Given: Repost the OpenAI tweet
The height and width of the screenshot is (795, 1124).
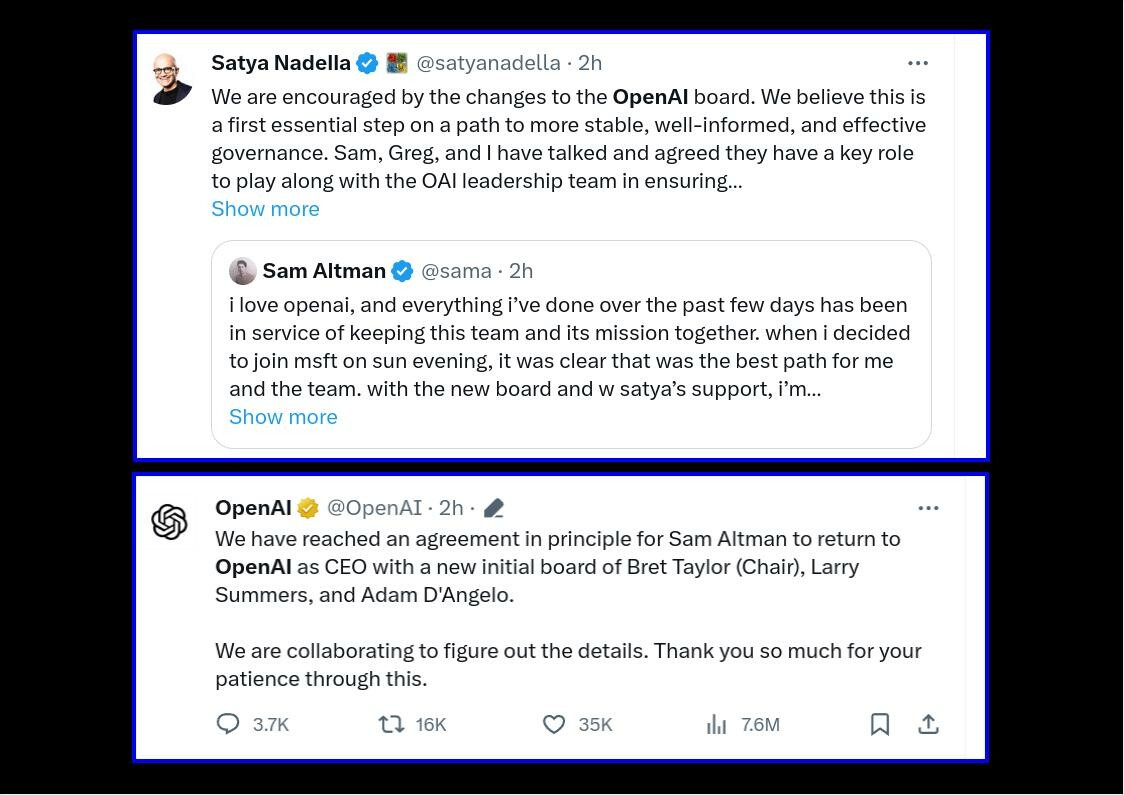Looking at the screenshot, I should pyautogui.click(x=391, y=724).
